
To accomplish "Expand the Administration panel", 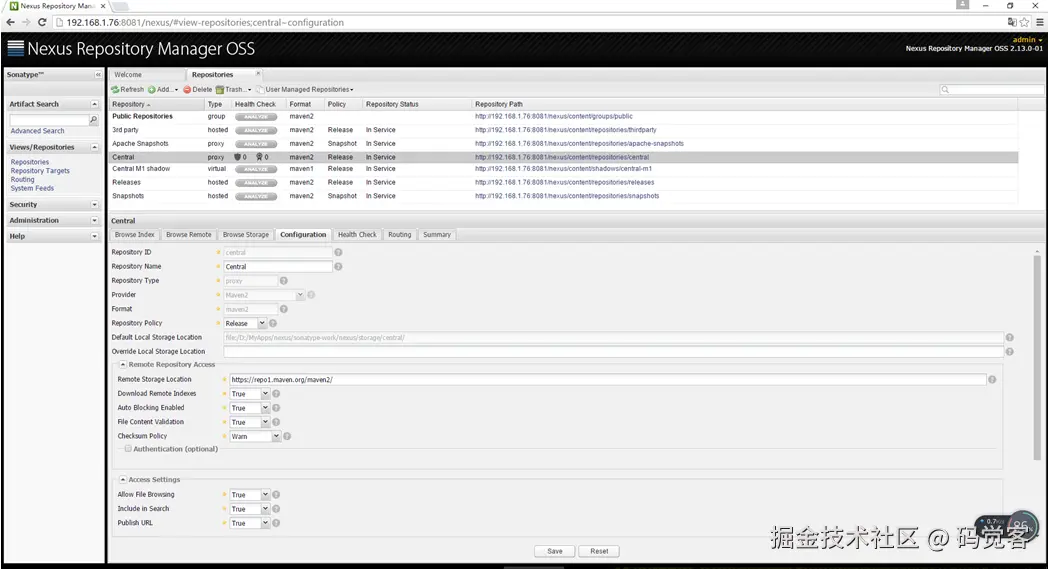I will pyautogui.click(x=94, y=221).
